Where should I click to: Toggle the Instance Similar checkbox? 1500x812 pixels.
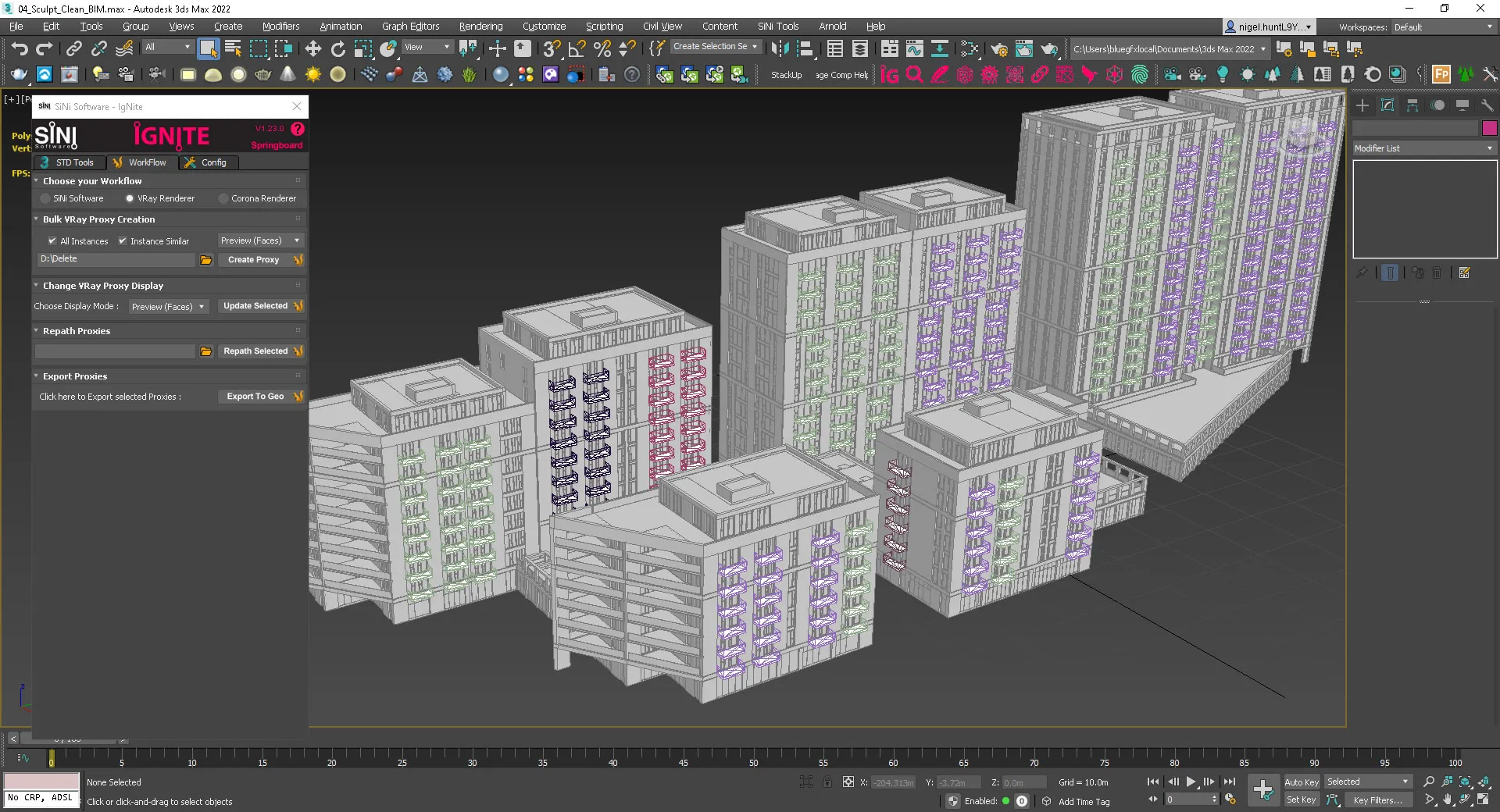click(x=123, y=241)
